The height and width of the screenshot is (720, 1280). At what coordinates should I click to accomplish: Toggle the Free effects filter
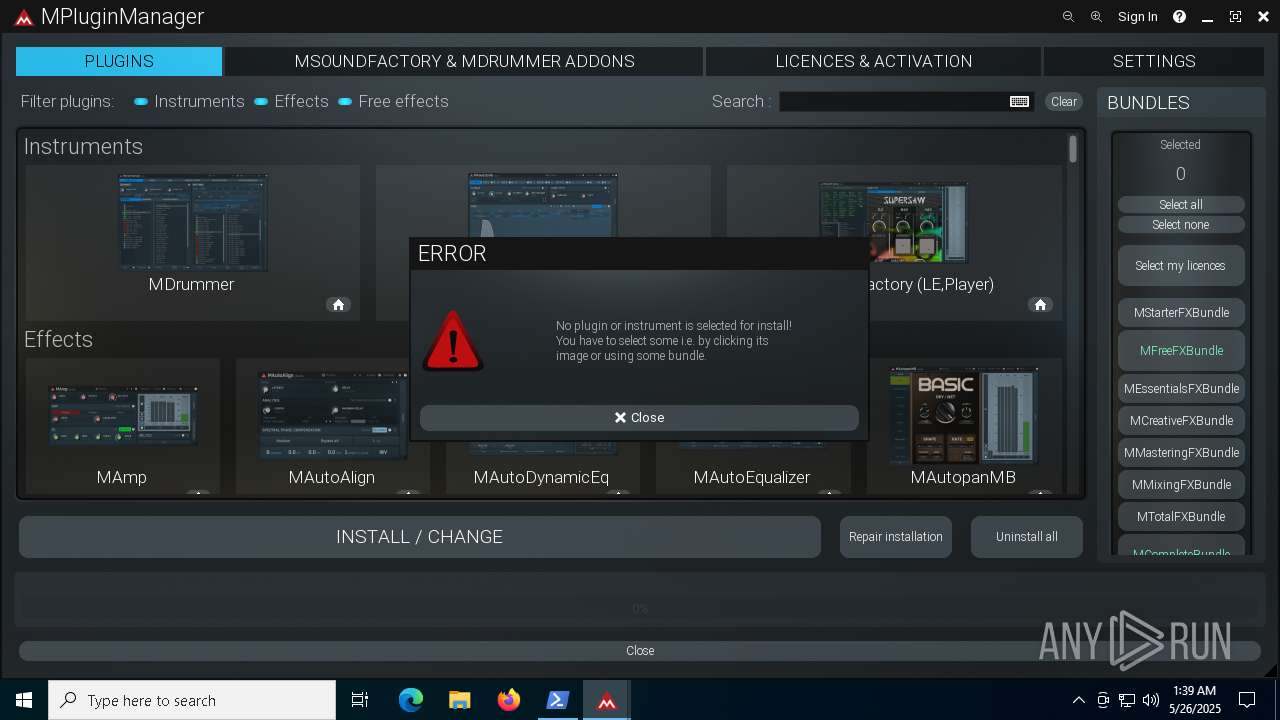coord(393,101)
